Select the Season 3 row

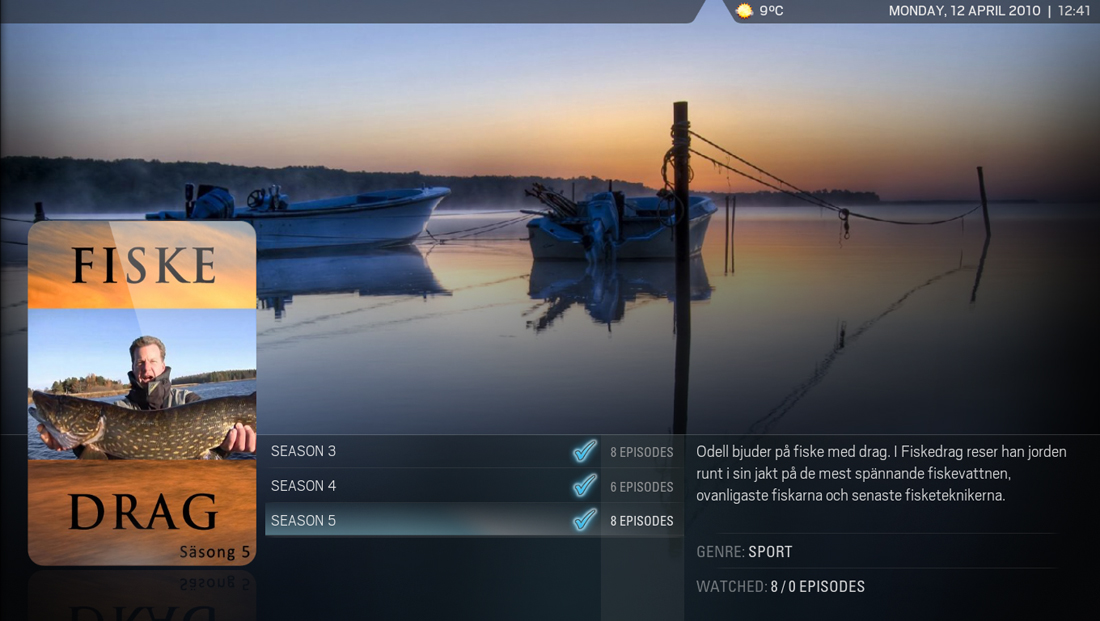(474, 451)
